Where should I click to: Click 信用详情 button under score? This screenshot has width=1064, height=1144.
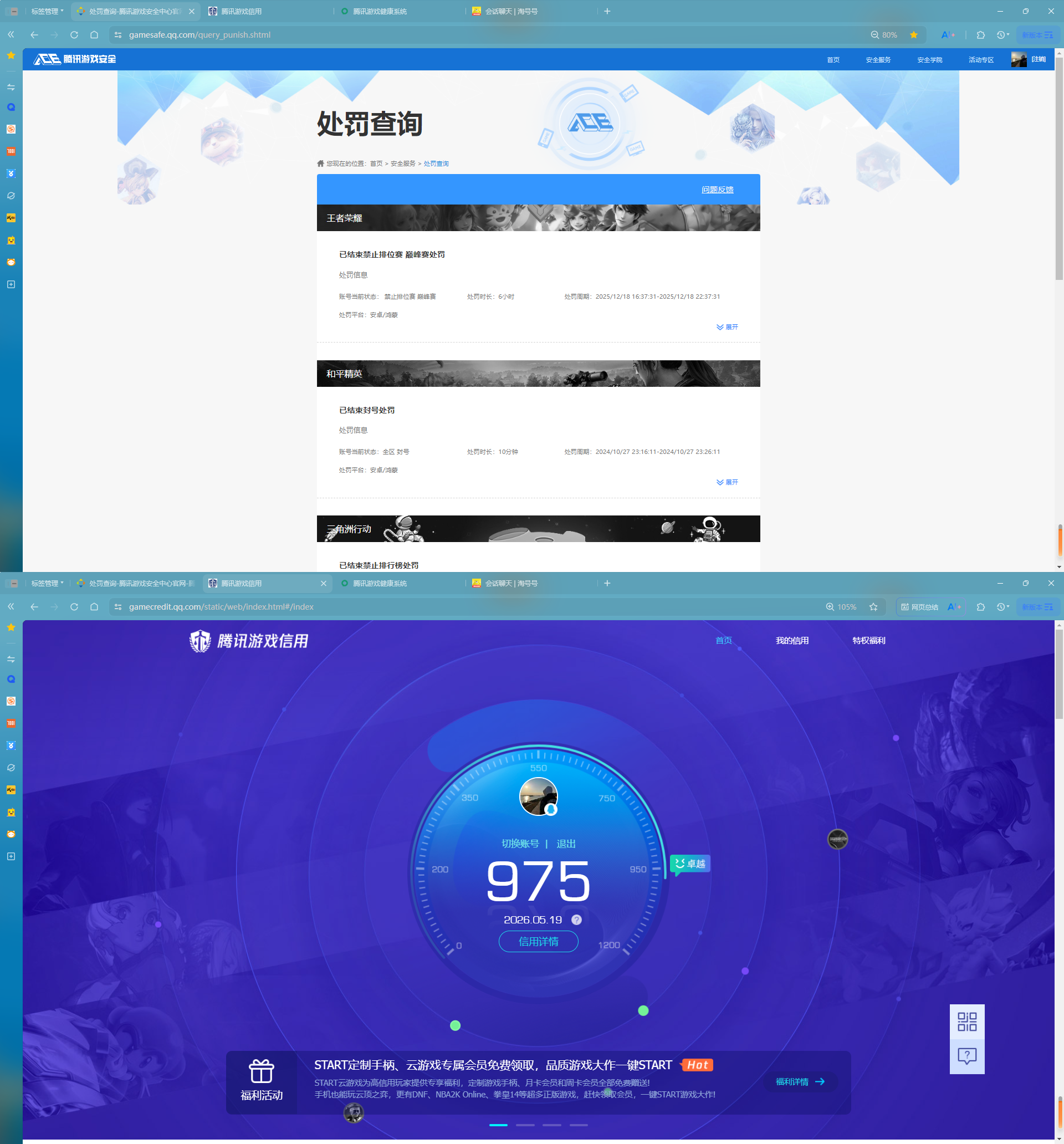click(x=538, y=941)
